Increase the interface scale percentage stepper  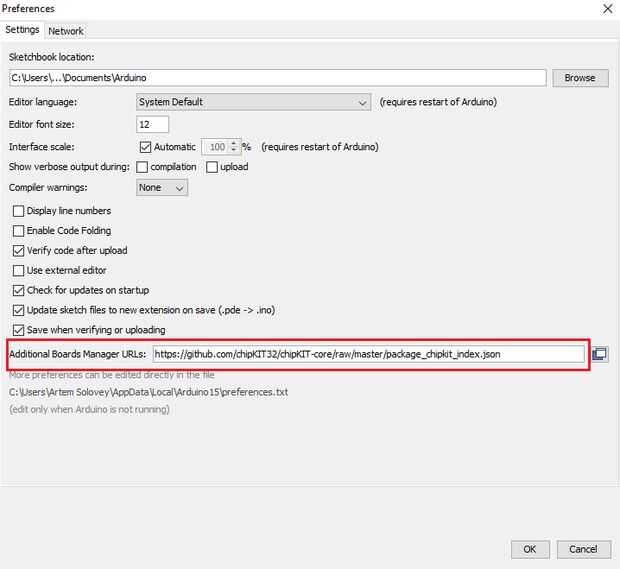[234, 144]
